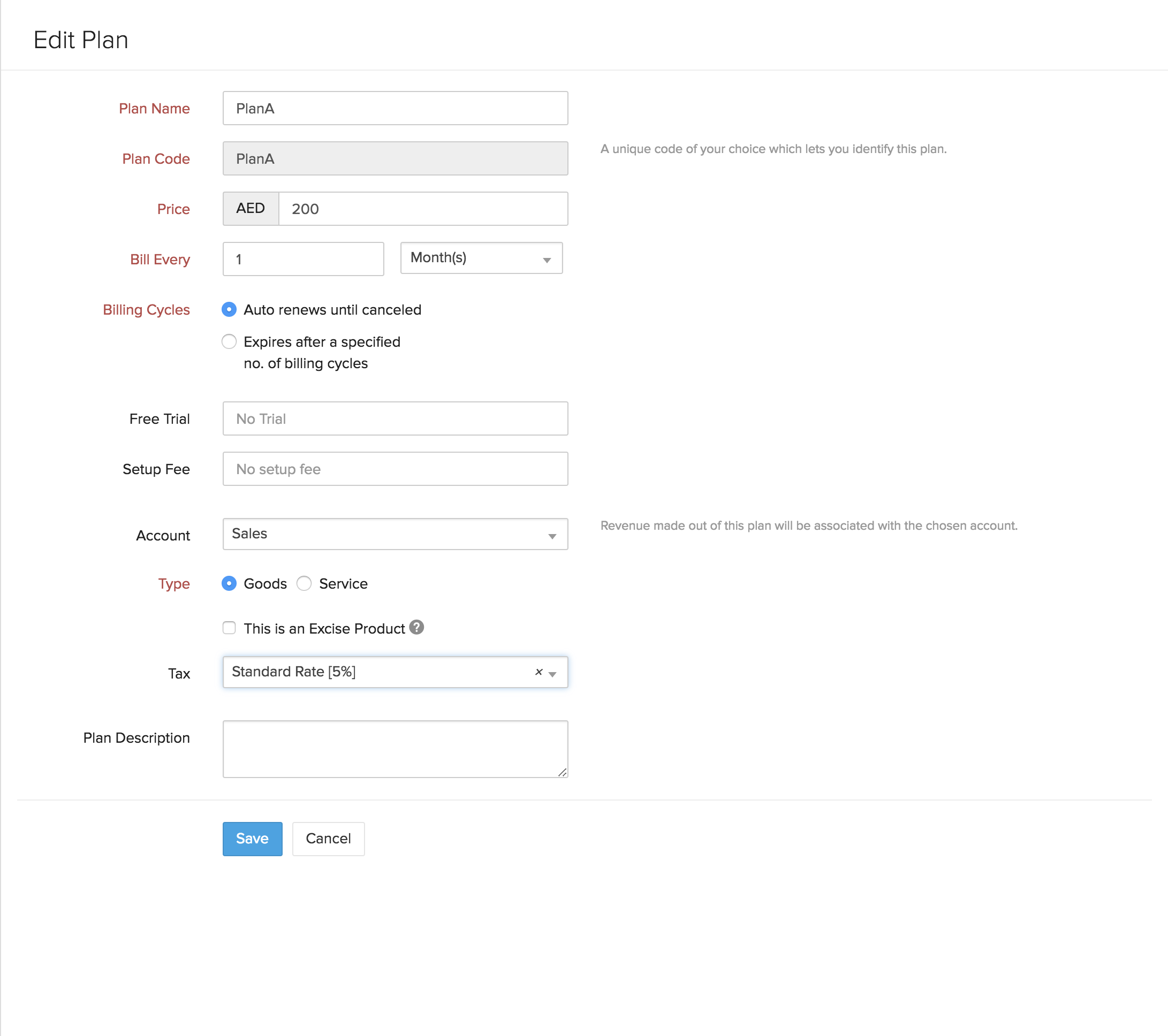Click the Excise Product help question icon
This screenshot has width=1168, height=1036.
click(416, 627)
